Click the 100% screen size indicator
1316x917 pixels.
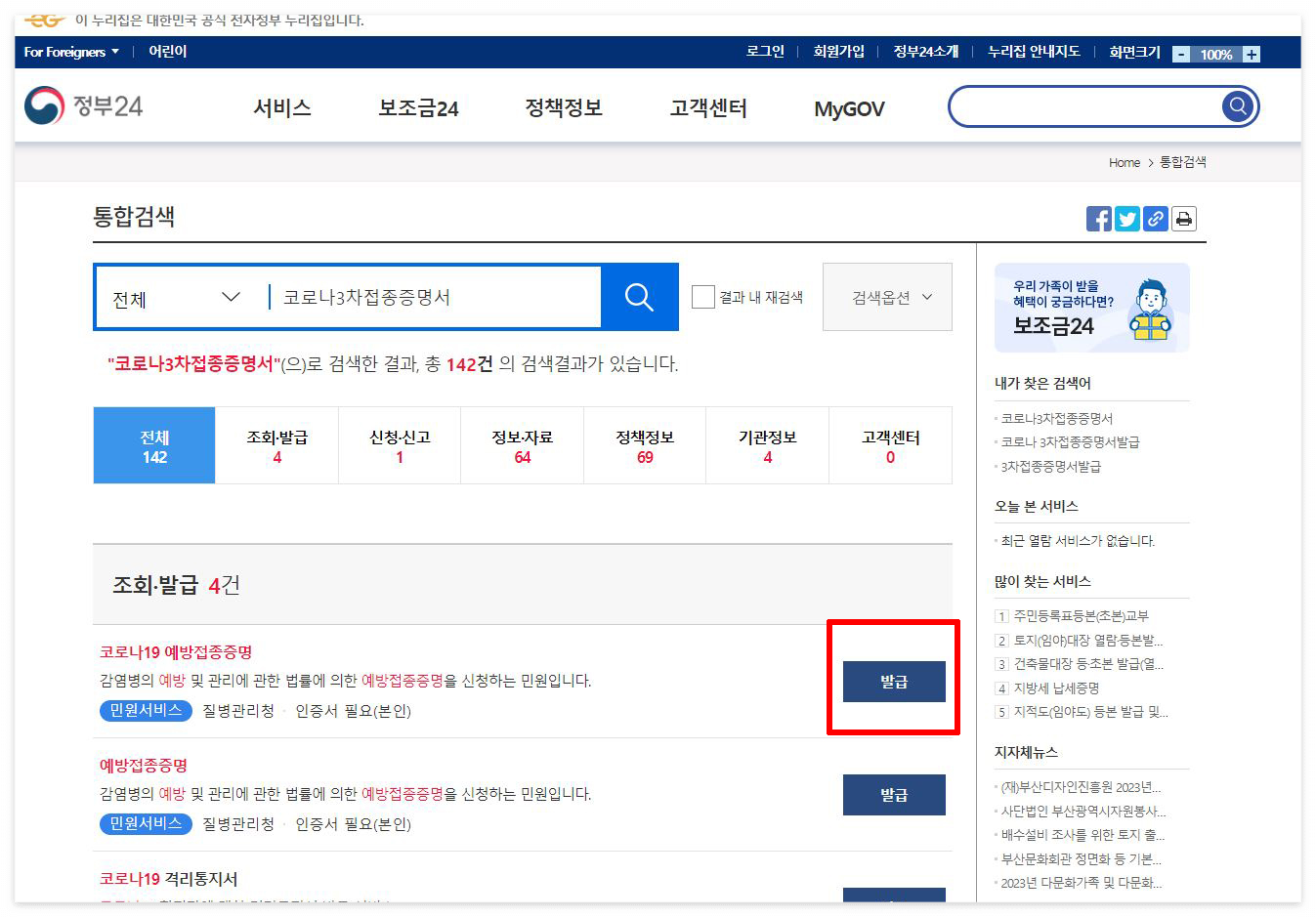[x=1216, y=55]
